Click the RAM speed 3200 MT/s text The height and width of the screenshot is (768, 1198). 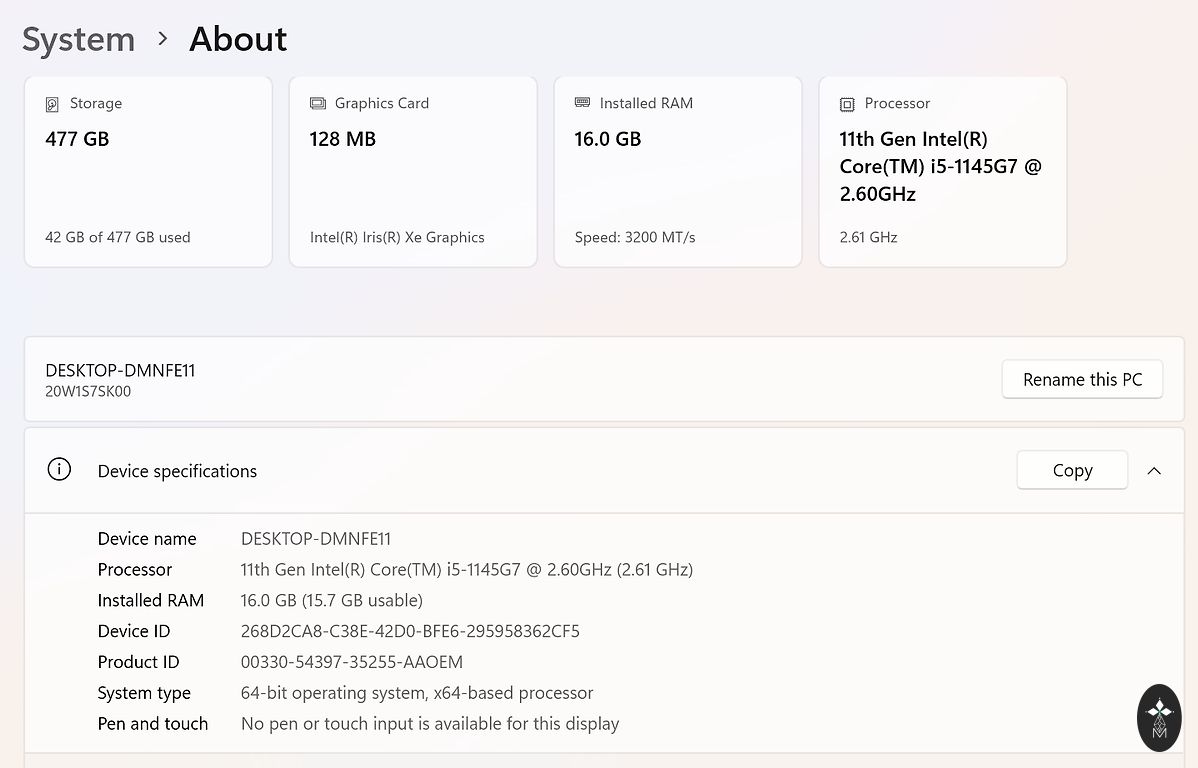pyautogui.click(x=635, y=238)
